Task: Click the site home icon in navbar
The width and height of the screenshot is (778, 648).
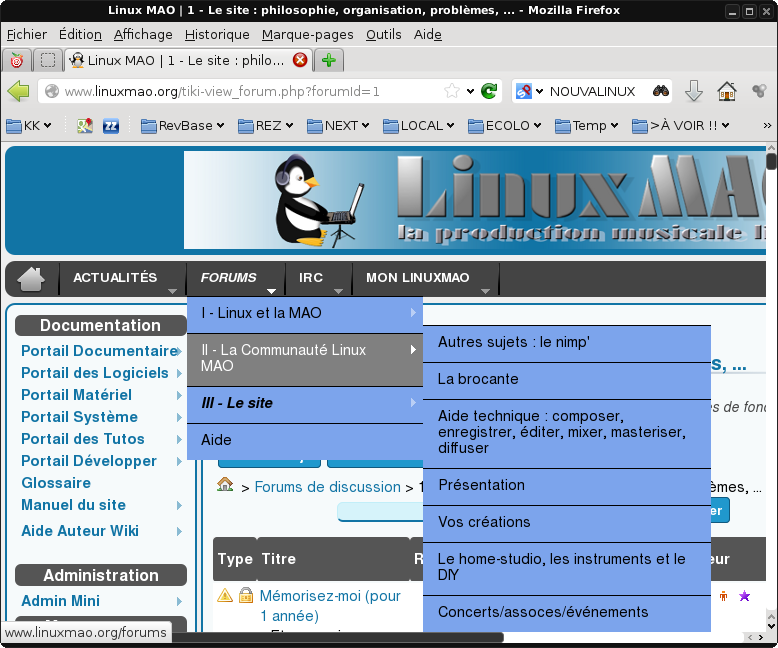Action: tap(31, 278)
